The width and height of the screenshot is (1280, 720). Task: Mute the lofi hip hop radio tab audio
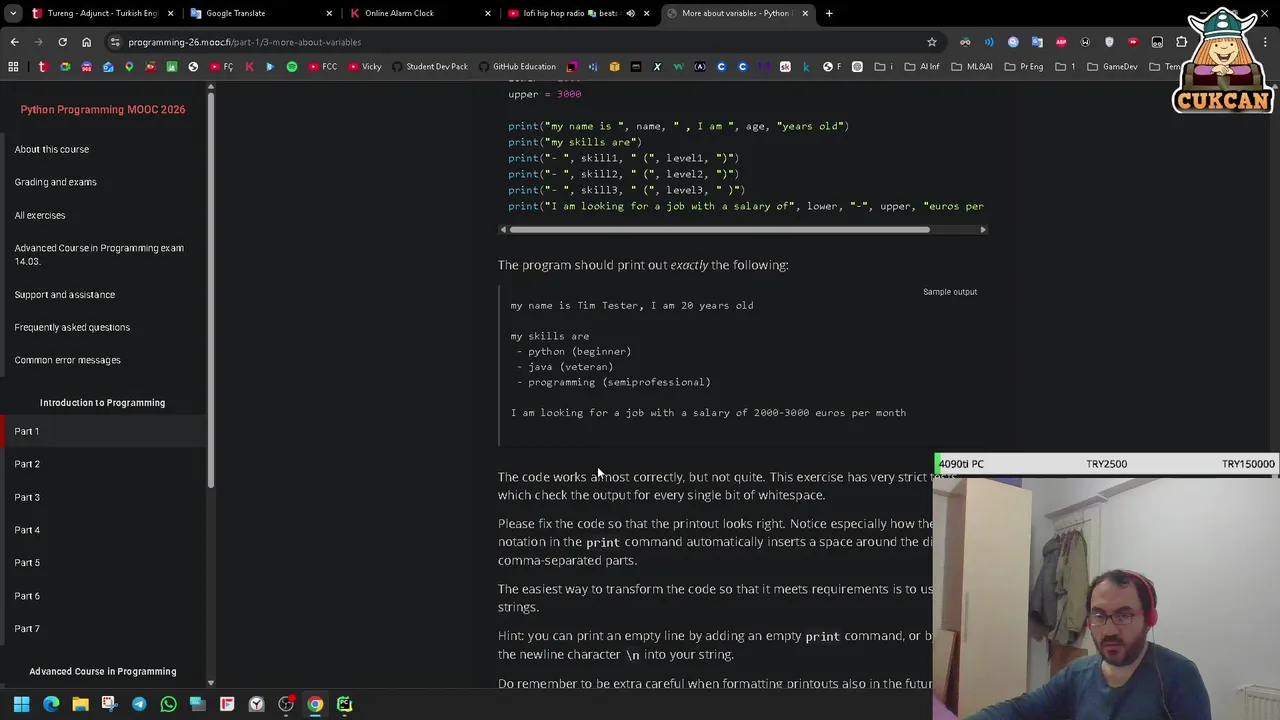[630, 13]
